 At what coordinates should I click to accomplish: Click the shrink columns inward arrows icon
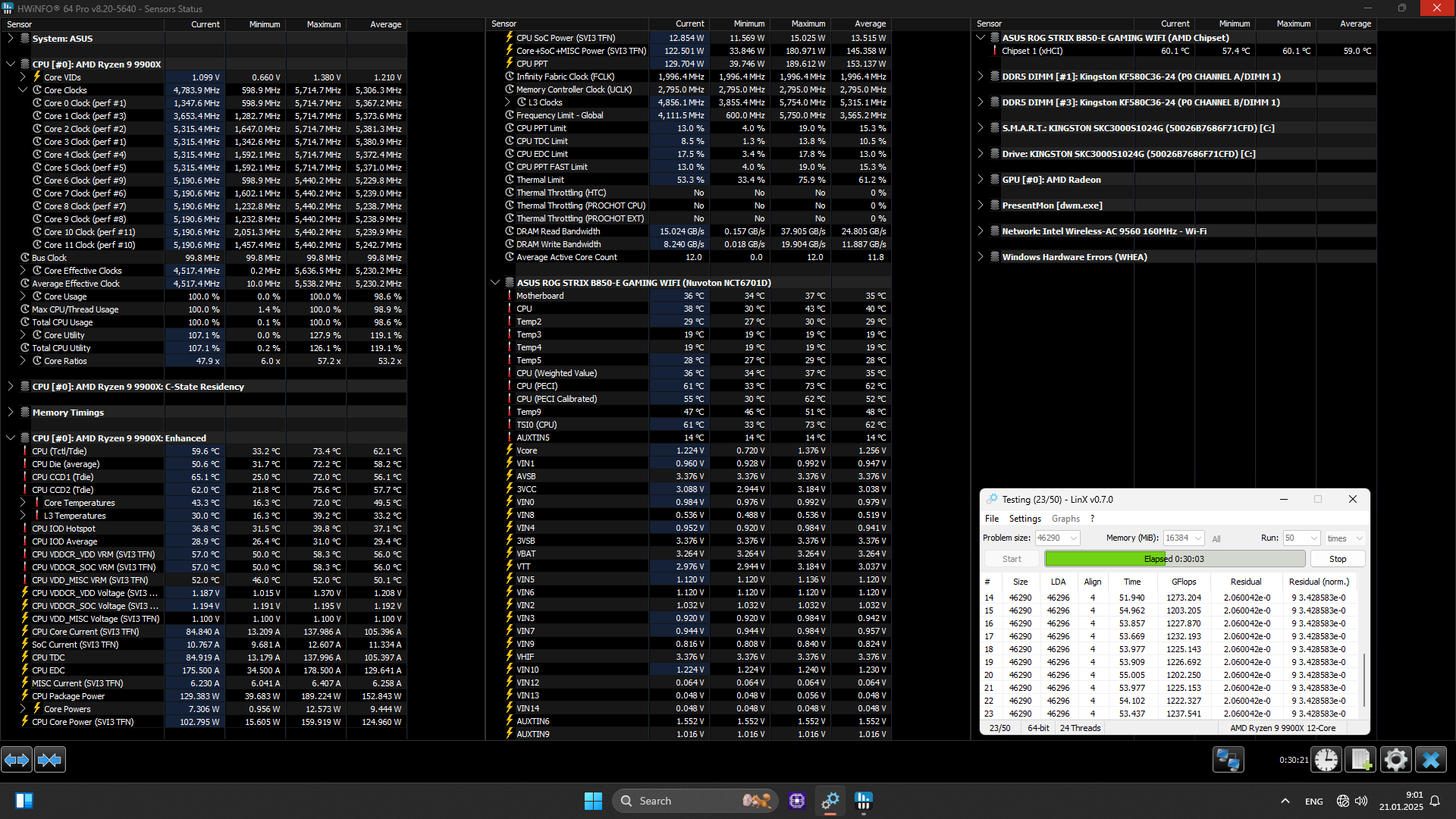50,759
